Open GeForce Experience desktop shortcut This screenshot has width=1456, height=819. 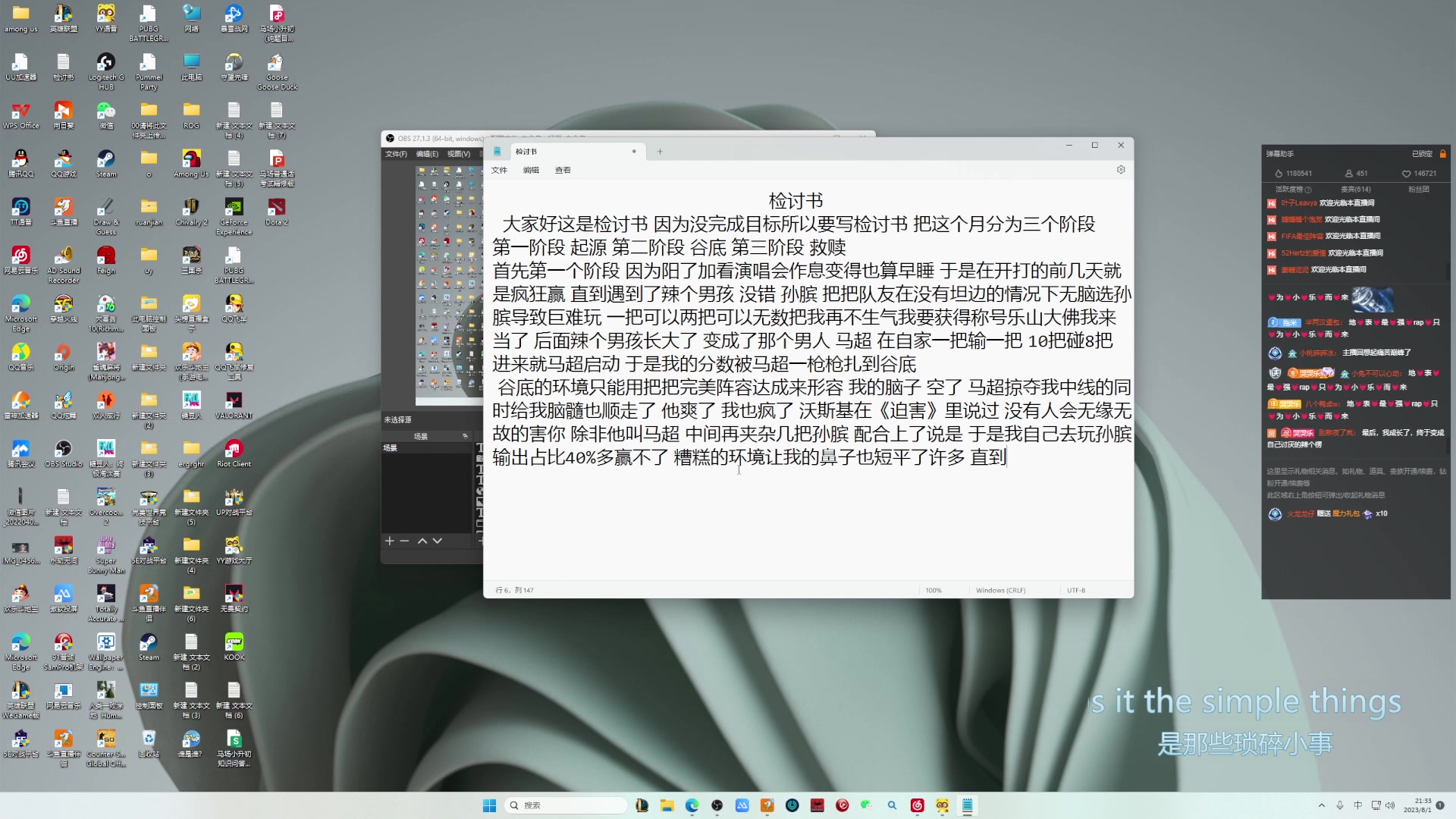pyautogui.click(x=234, y=216)
